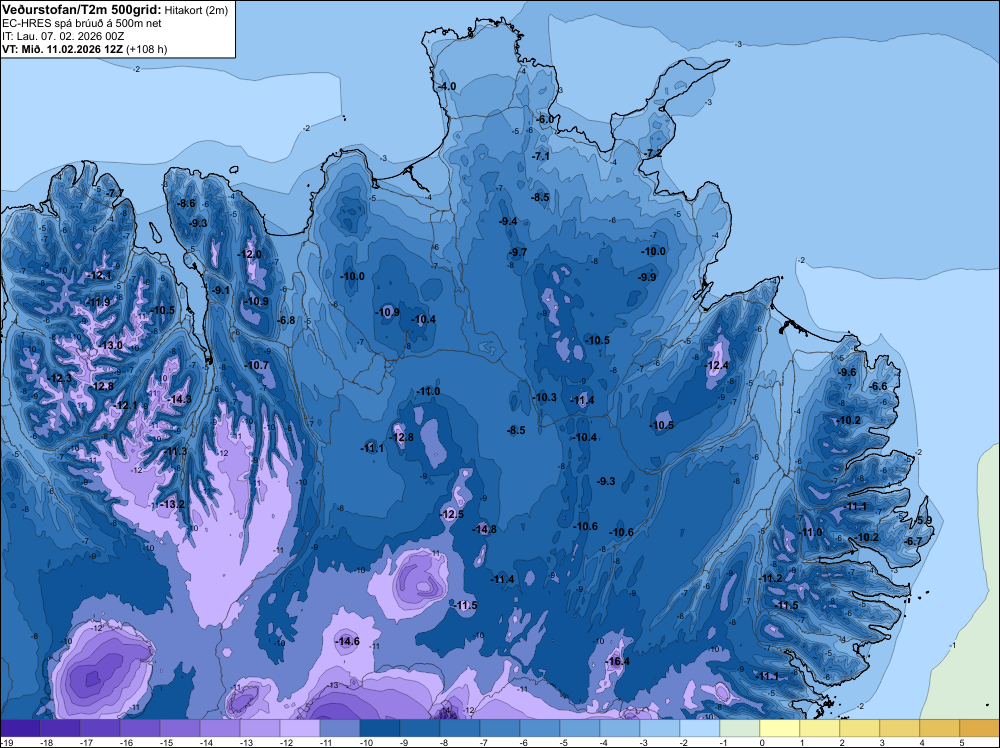The image size is (1000, 748).
Task: Click the -9.4 temperature value
Action: tap(508, 221)
